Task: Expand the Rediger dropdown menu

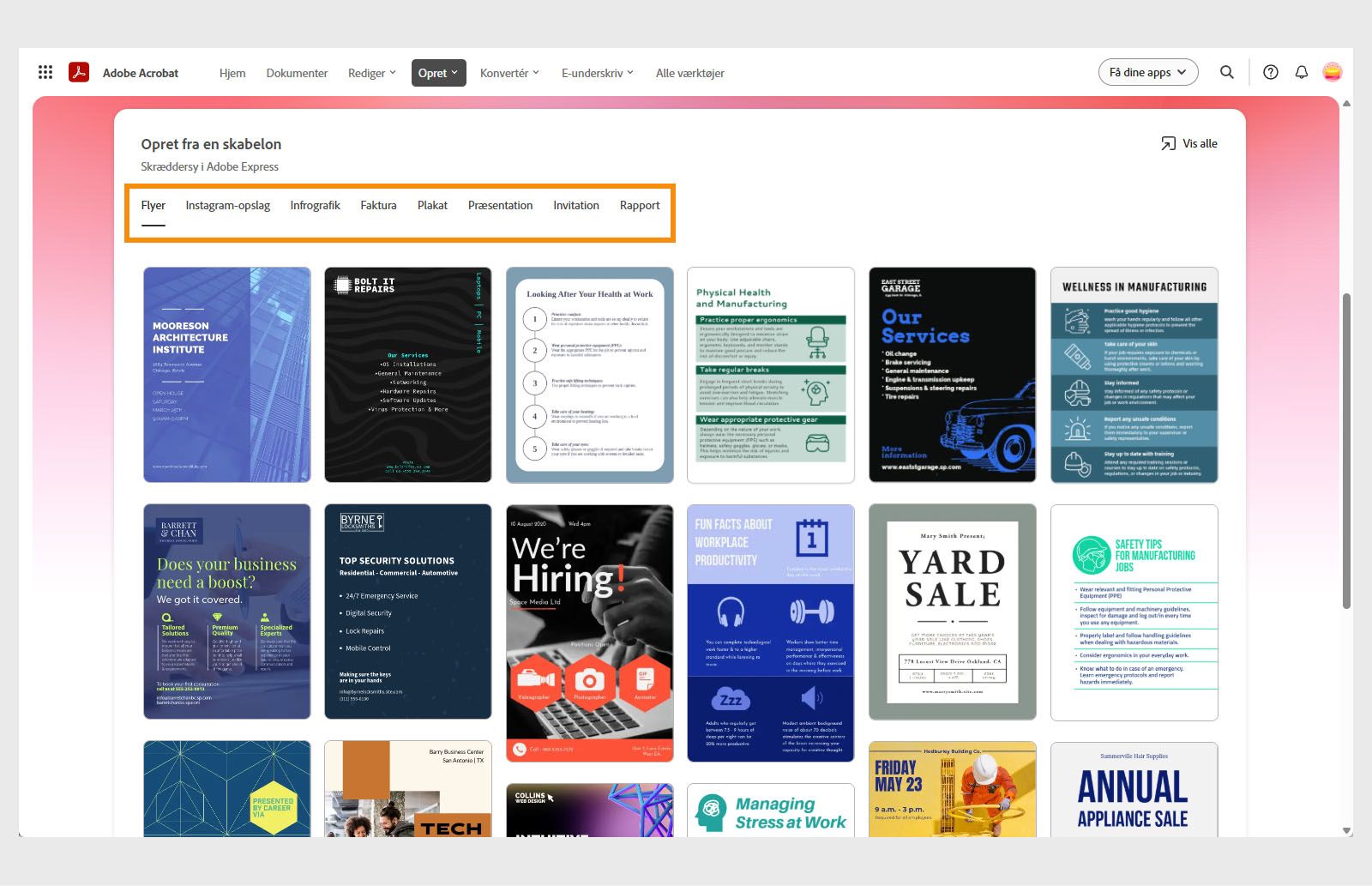Action: point(372,73)
